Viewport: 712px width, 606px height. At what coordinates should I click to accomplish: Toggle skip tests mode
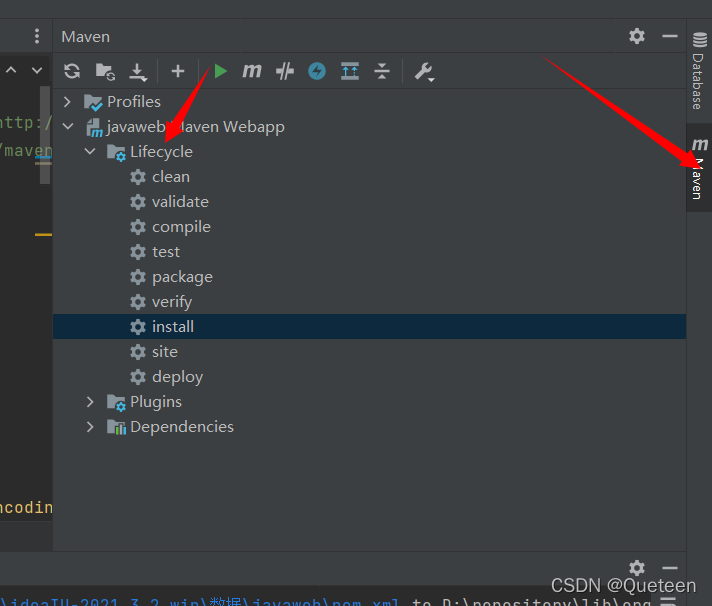[285, 71]
